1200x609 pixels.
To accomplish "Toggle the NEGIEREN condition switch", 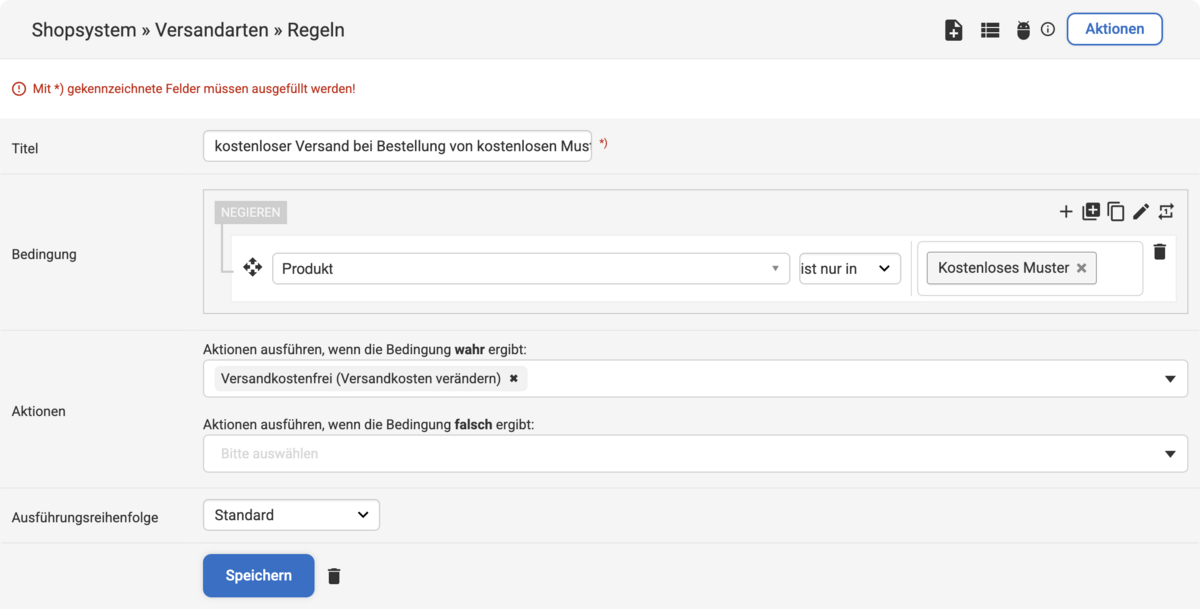I will (x=251, y=212).
